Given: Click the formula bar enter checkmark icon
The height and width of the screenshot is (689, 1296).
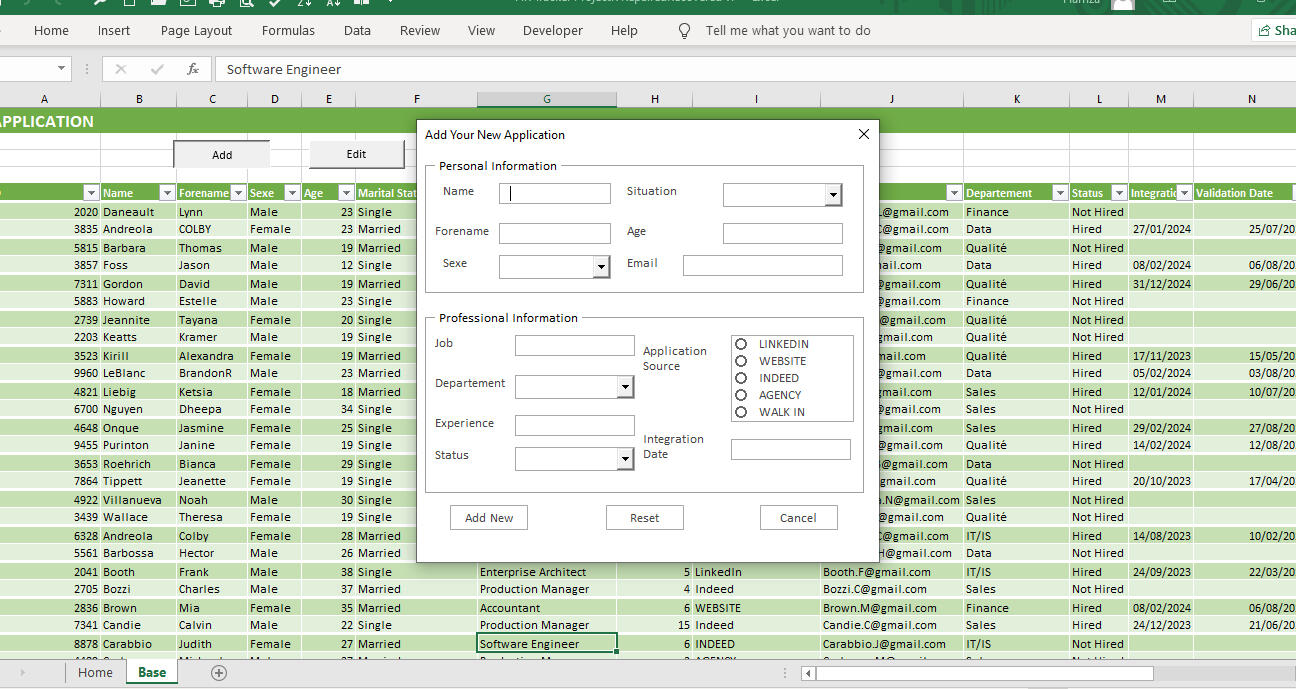Looking at the screenshot, I should (157, 69).
